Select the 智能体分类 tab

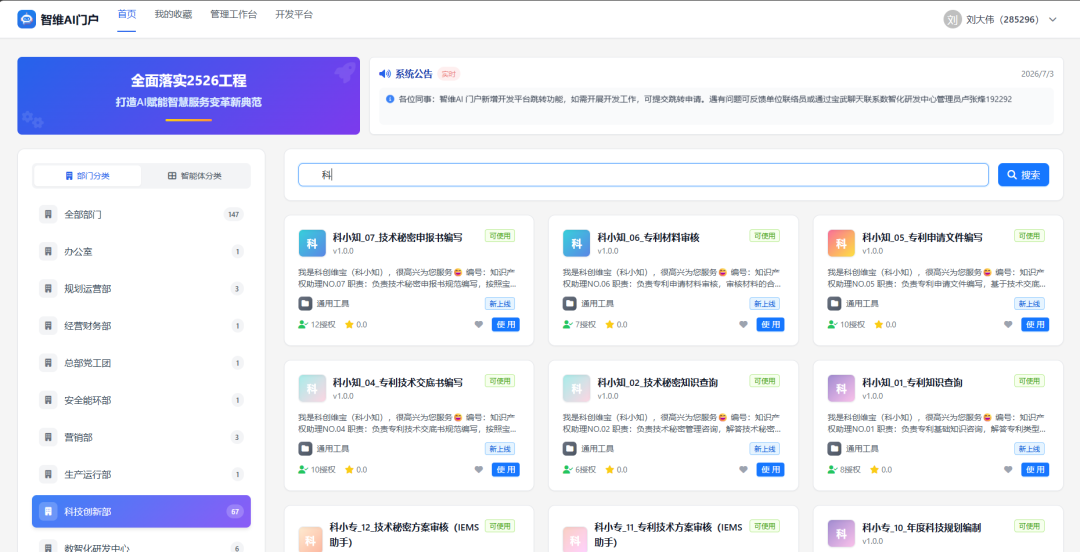tap(195, 176)
